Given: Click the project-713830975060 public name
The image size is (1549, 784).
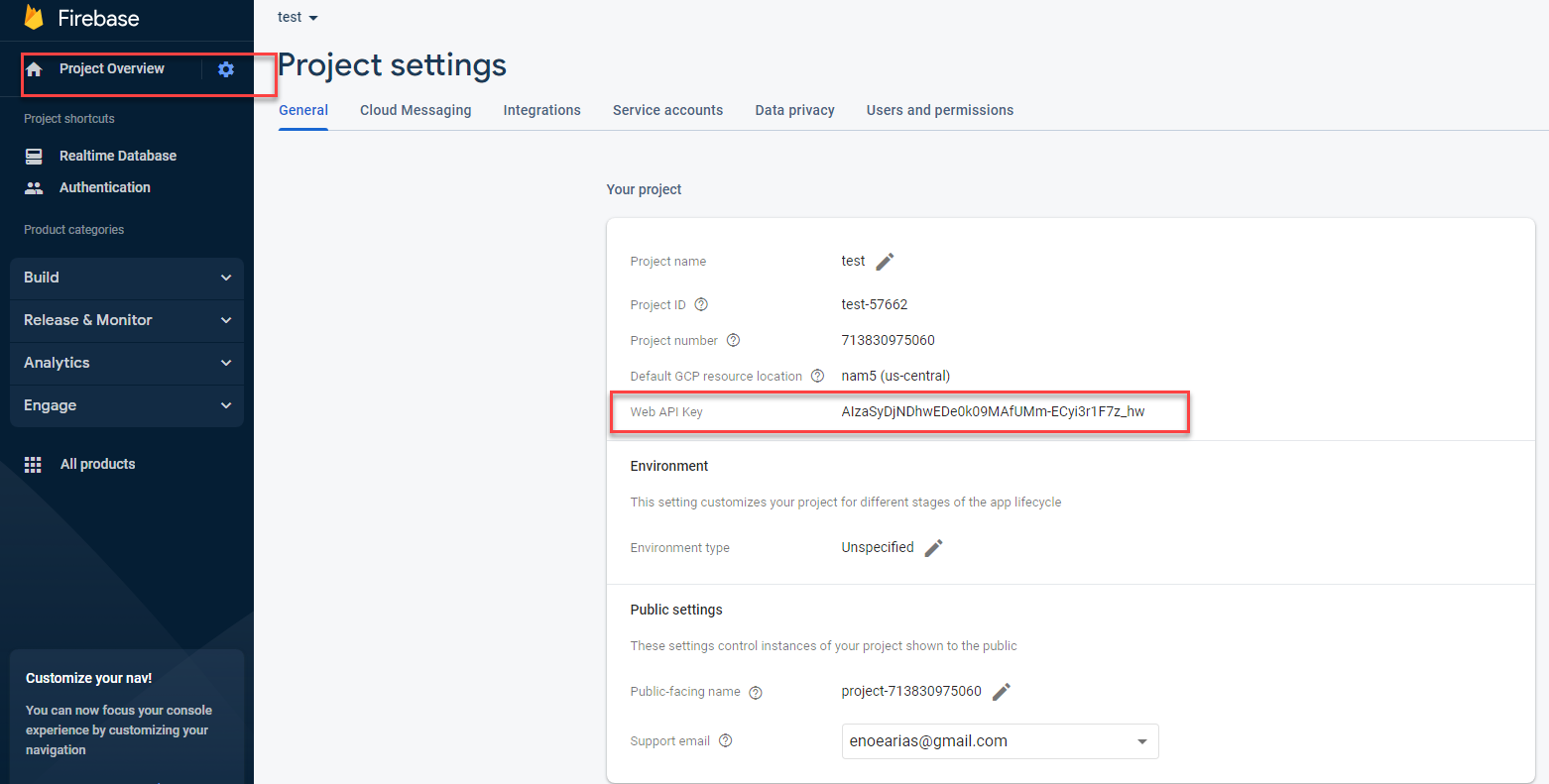Looking at the screenshot, I should coord(911,691).
